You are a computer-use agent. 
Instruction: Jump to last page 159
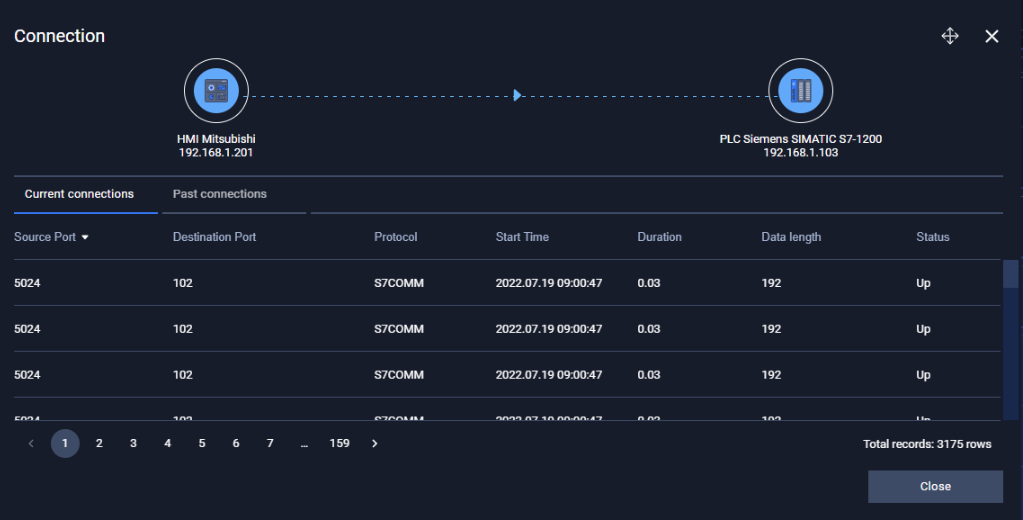coord(339,443)
